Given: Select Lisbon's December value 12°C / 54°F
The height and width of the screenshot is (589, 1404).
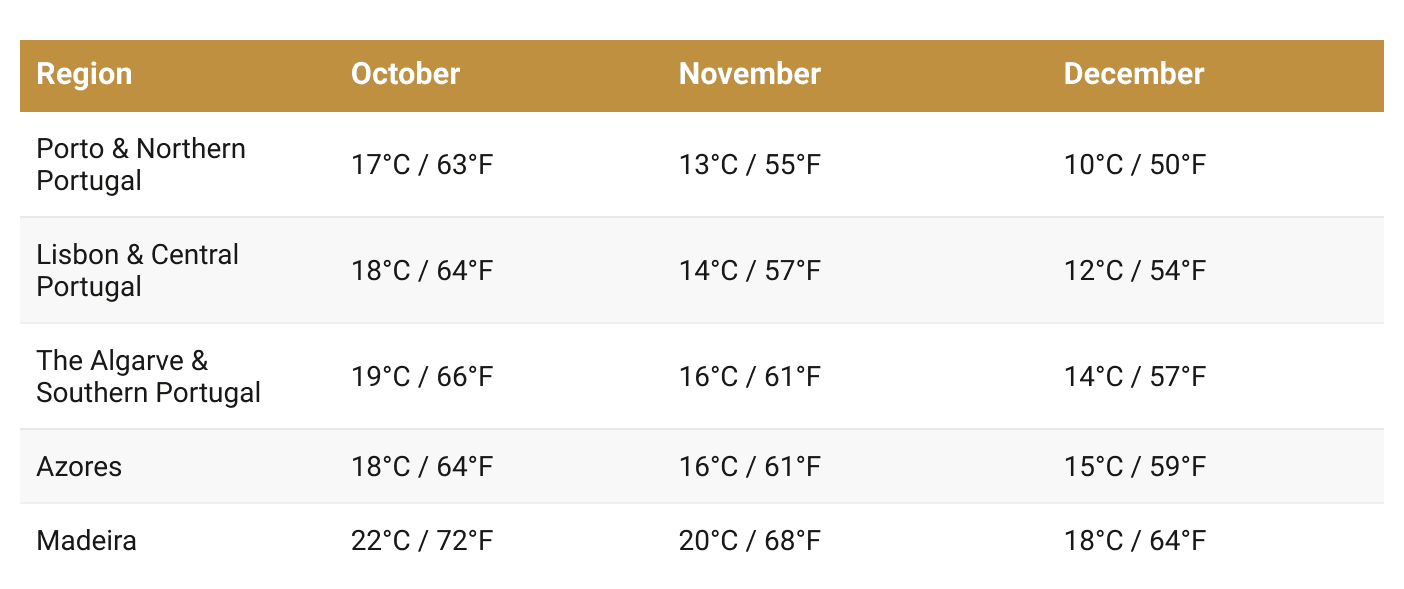Looking at the screenshot, I should coord(1134,271).
